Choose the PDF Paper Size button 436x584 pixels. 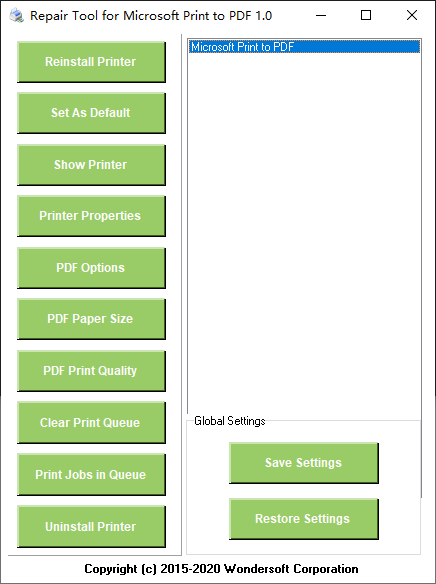(x=91, y=319)
